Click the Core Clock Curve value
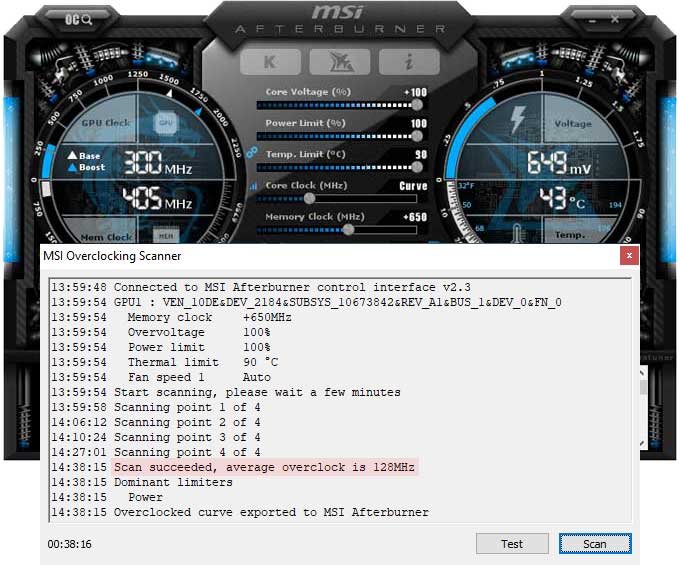 pyautogui.click(x=413, y=186)
